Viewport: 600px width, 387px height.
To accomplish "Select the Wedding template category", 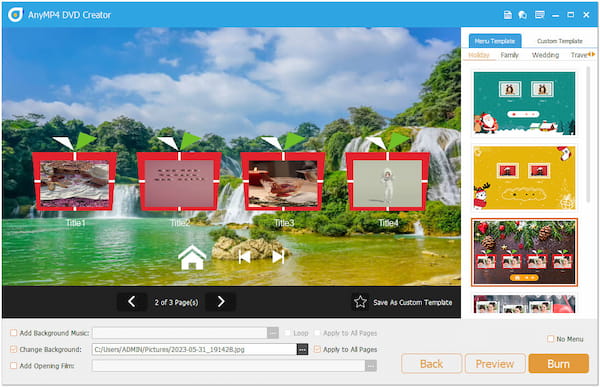I will (x=545, y=55).
